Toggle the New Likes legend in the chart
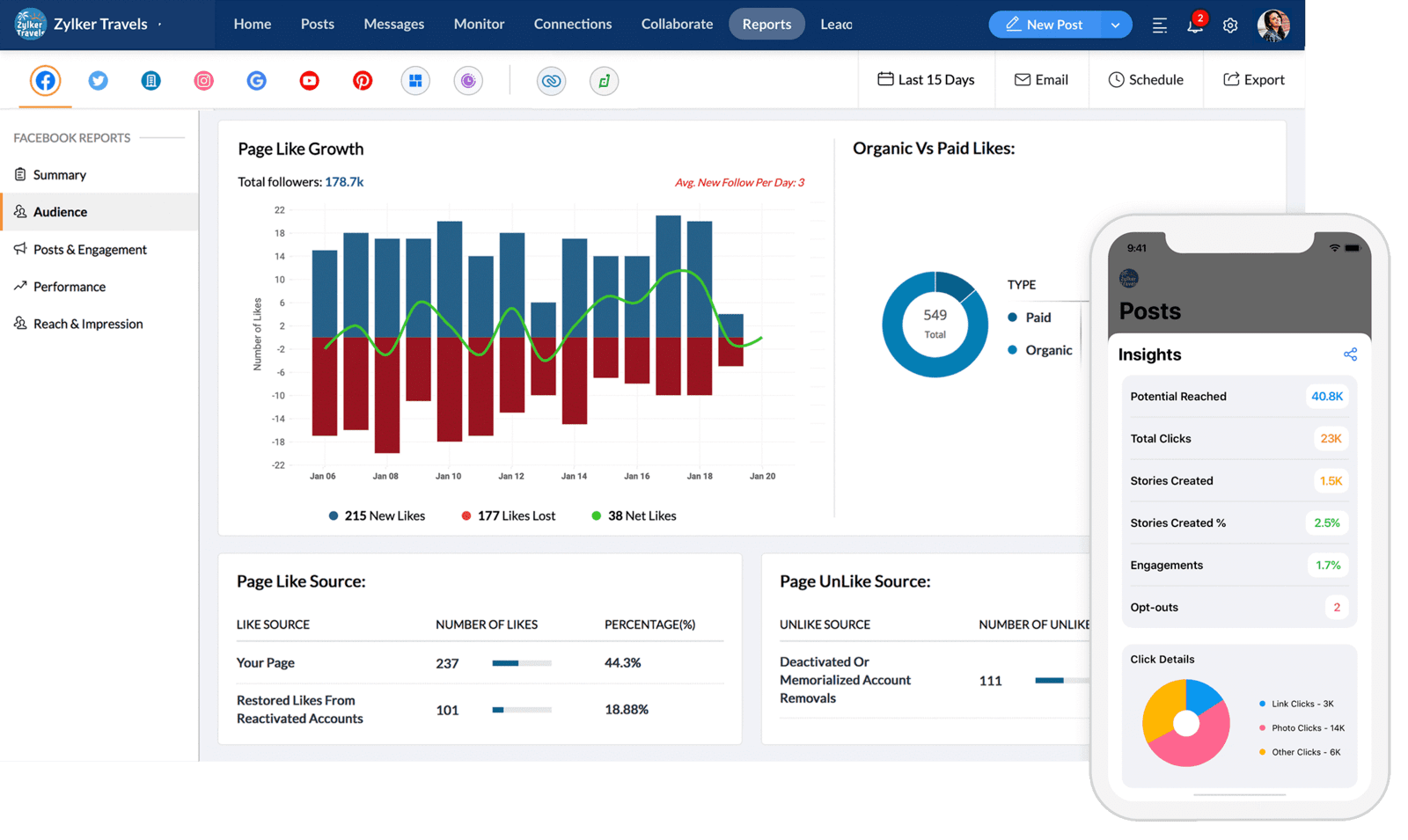 pyautogui.click(x=377, y=515)
